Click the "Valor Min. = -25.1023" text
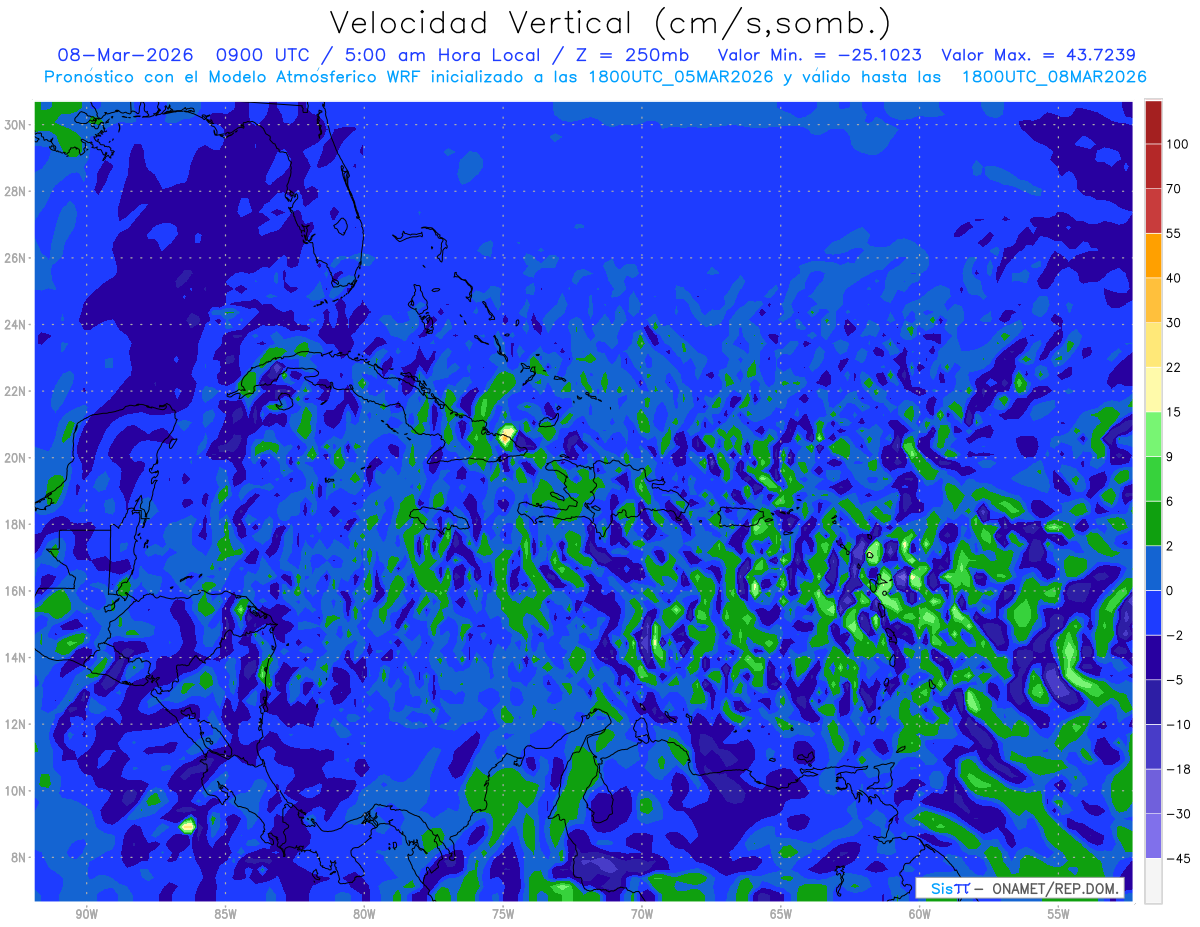The image size is (1200, 927). click(820, 55)
